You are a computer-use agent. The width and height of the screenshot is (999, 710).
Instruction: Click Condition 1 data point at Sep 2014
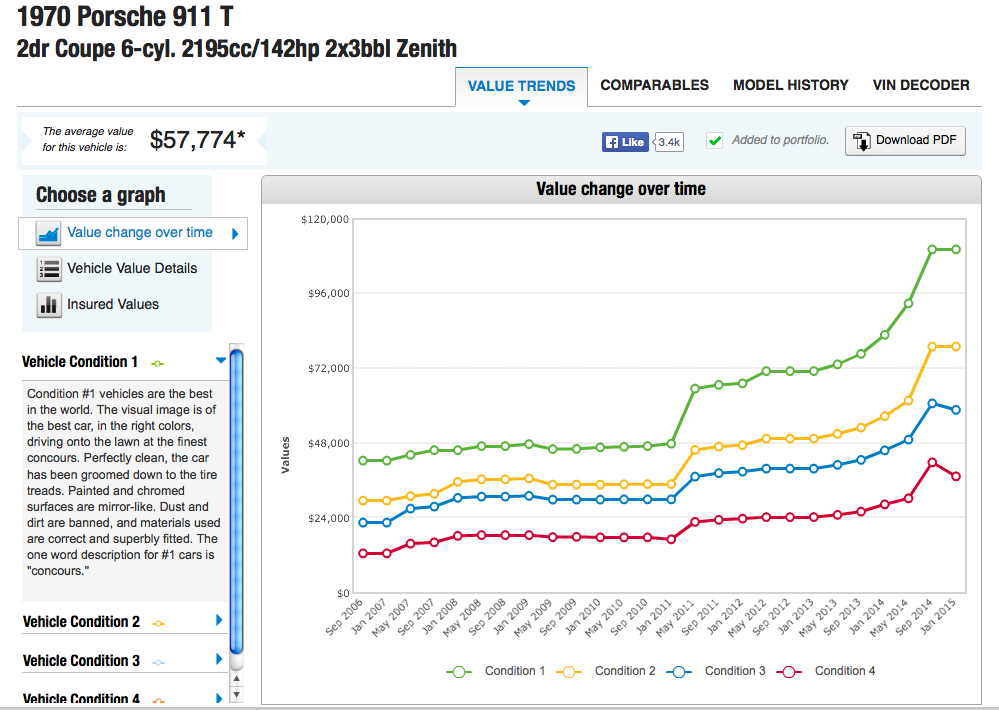click(932, 249)
